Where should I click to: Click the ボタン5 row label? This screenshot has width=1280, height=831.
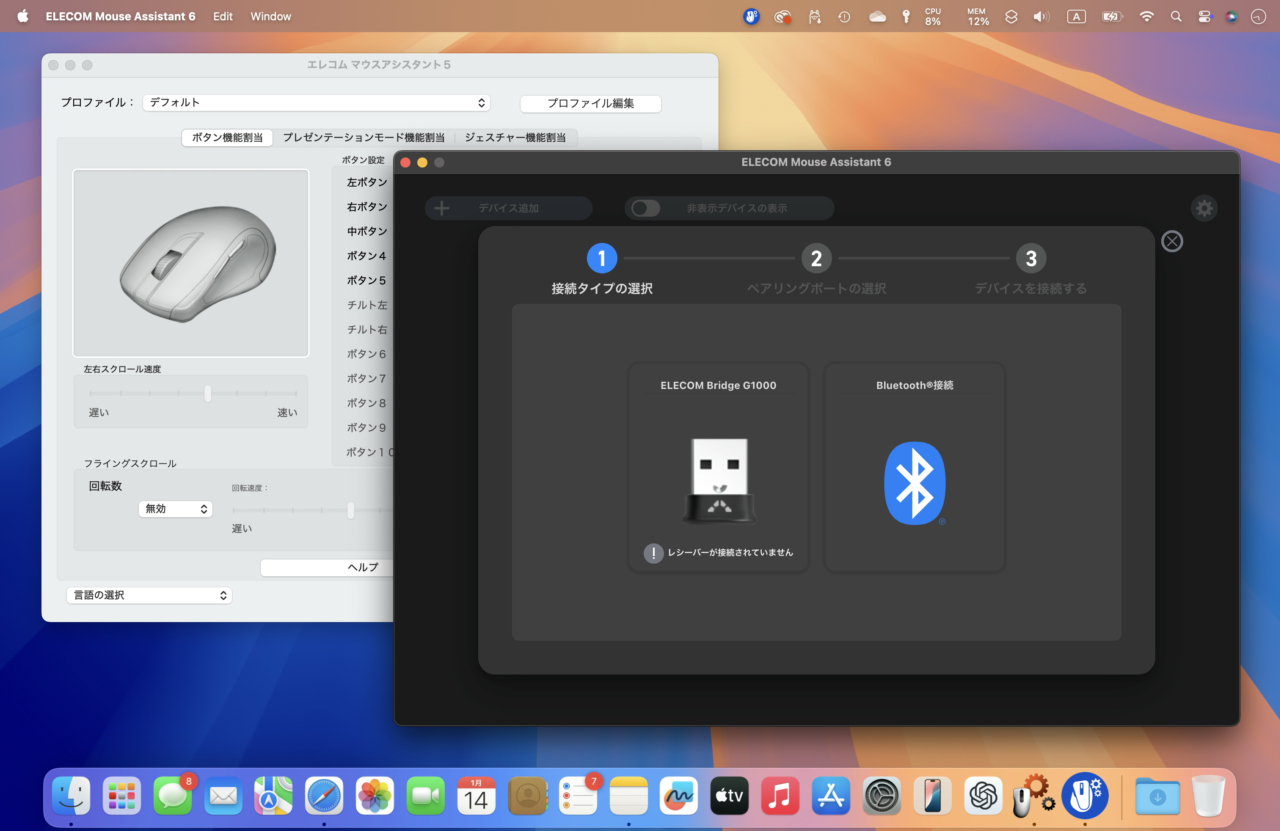(x=367, y=280)
